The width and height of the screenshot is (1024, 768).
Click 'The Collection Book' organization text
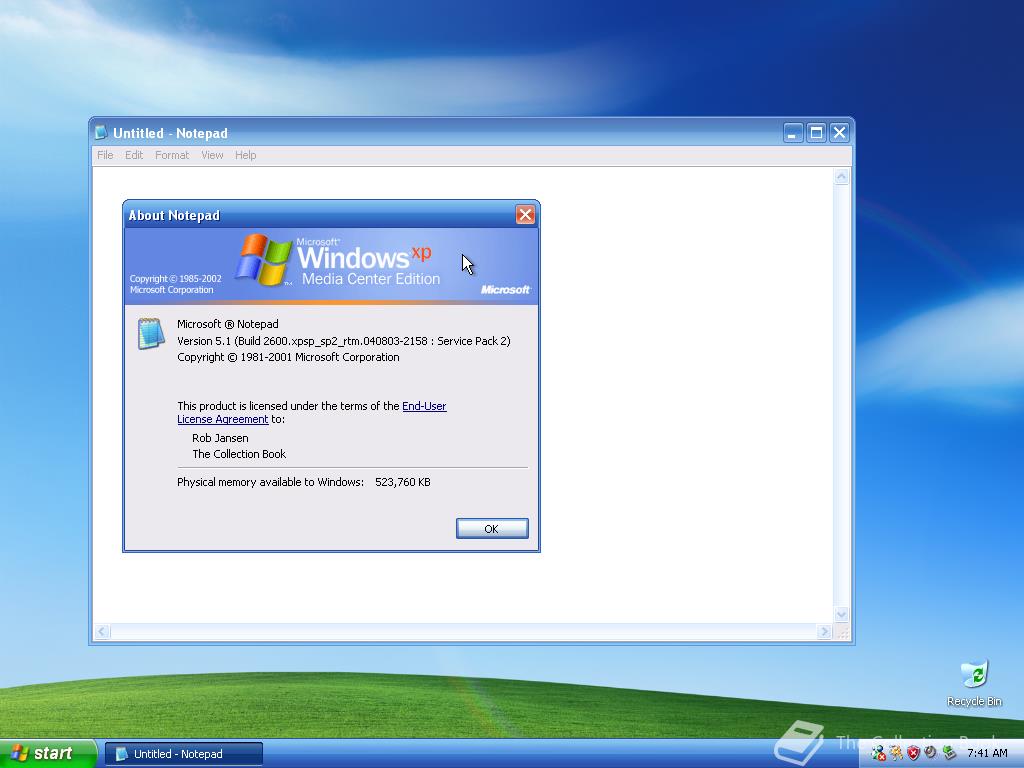[239, 454]
